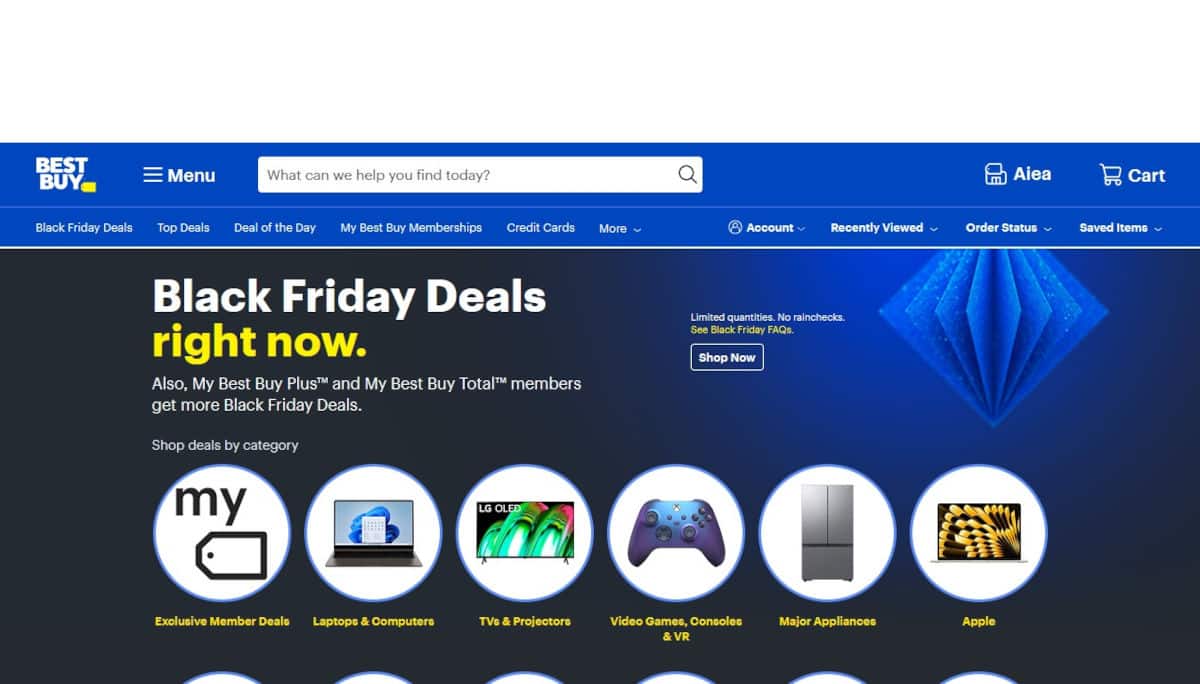Open Deal of the Day
The height and width of the screenshot is (684, 1200).
click(275, 227)
